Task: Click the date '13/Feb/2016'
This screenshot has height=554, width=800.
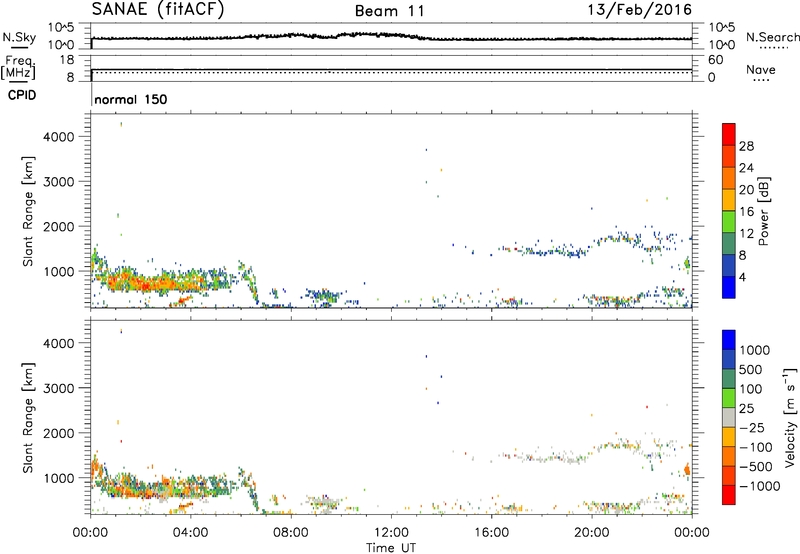Action: pos(639,10)
